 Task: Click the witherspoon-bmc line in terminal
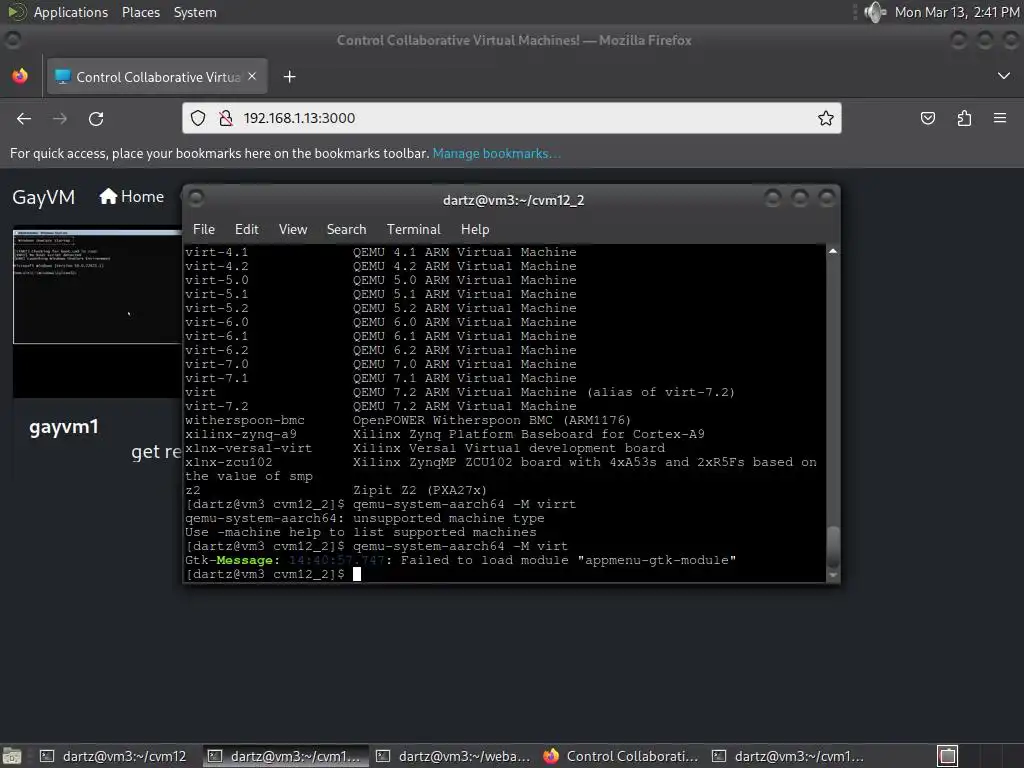click(x=408, y=420)
